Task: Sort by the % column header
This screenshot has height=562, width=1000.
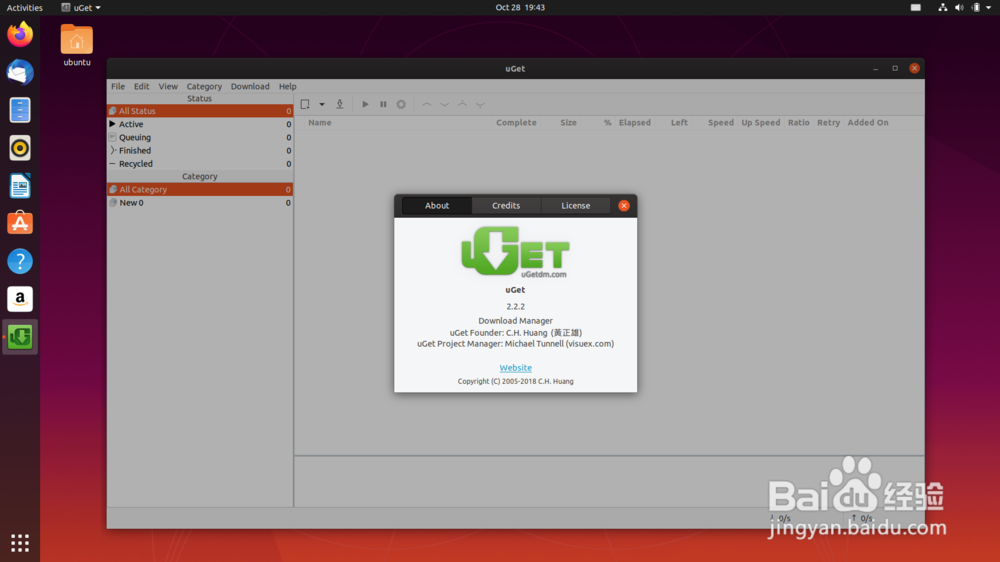Action: [607, 122]
